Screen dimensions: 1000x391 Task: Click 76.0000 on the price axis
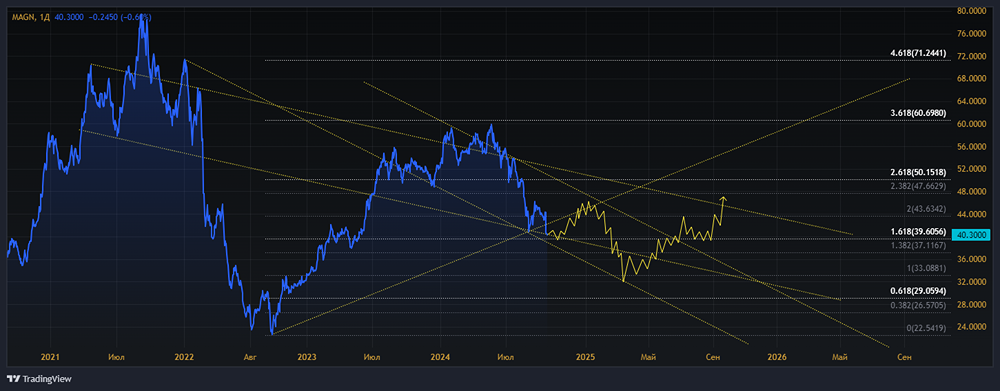pos(973,33)
